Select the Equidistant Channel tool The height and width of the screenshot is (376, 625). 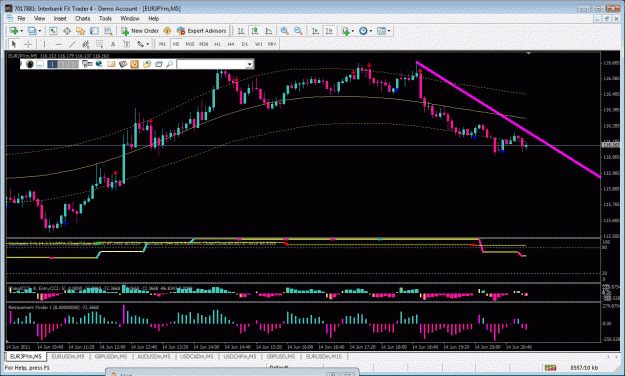[x=85, y=44]
